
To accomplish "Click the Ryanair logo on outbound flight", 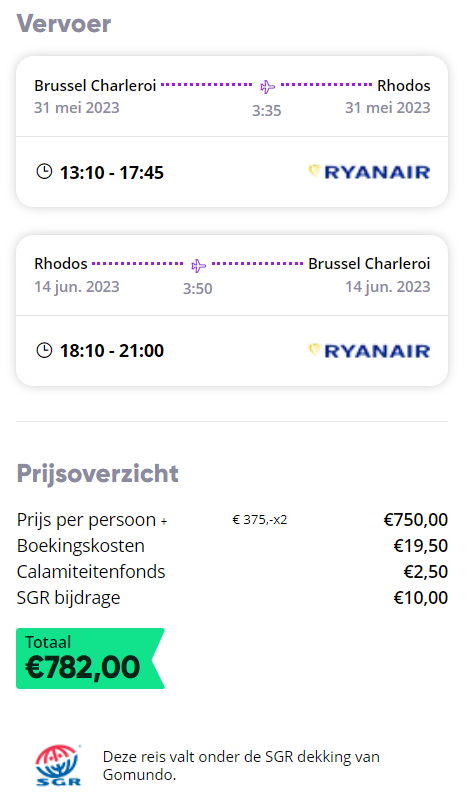I will coord(369,172).
